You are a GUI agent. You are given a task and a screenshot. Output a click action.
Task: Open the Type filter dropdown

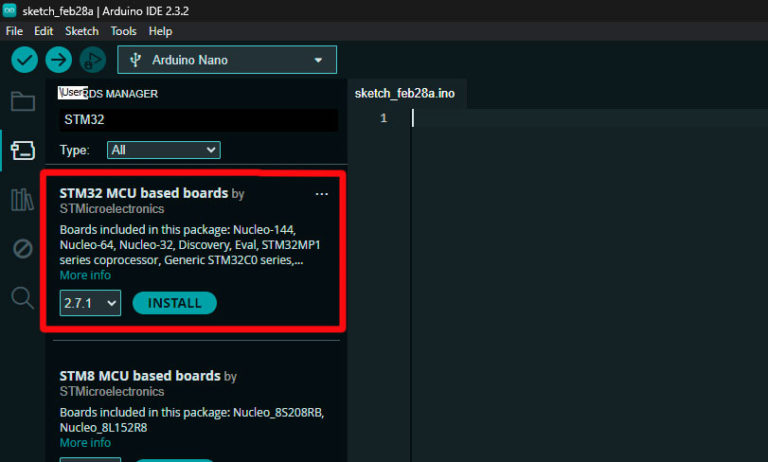point(163,150)
